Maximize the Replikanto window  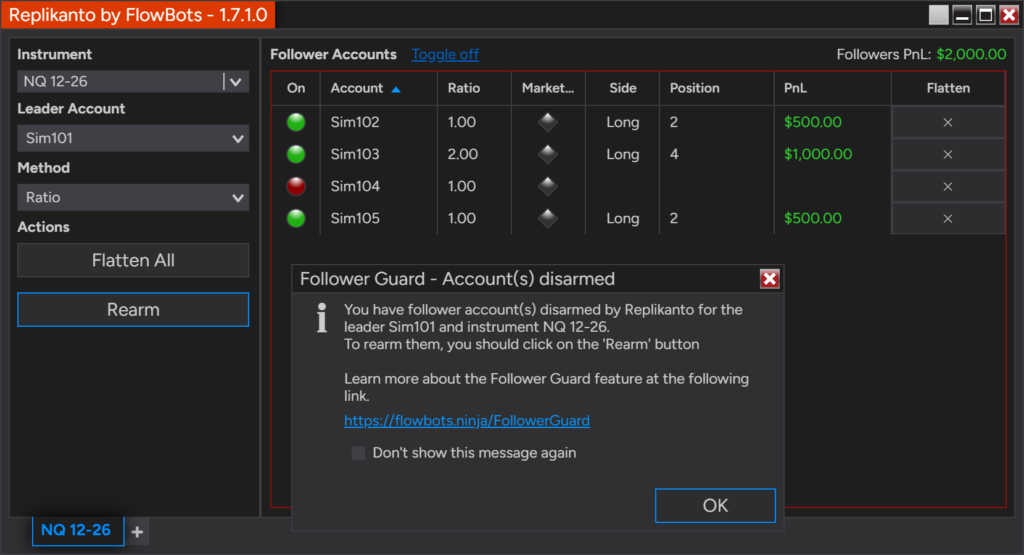pyautogui.click(x=985, y=15)
